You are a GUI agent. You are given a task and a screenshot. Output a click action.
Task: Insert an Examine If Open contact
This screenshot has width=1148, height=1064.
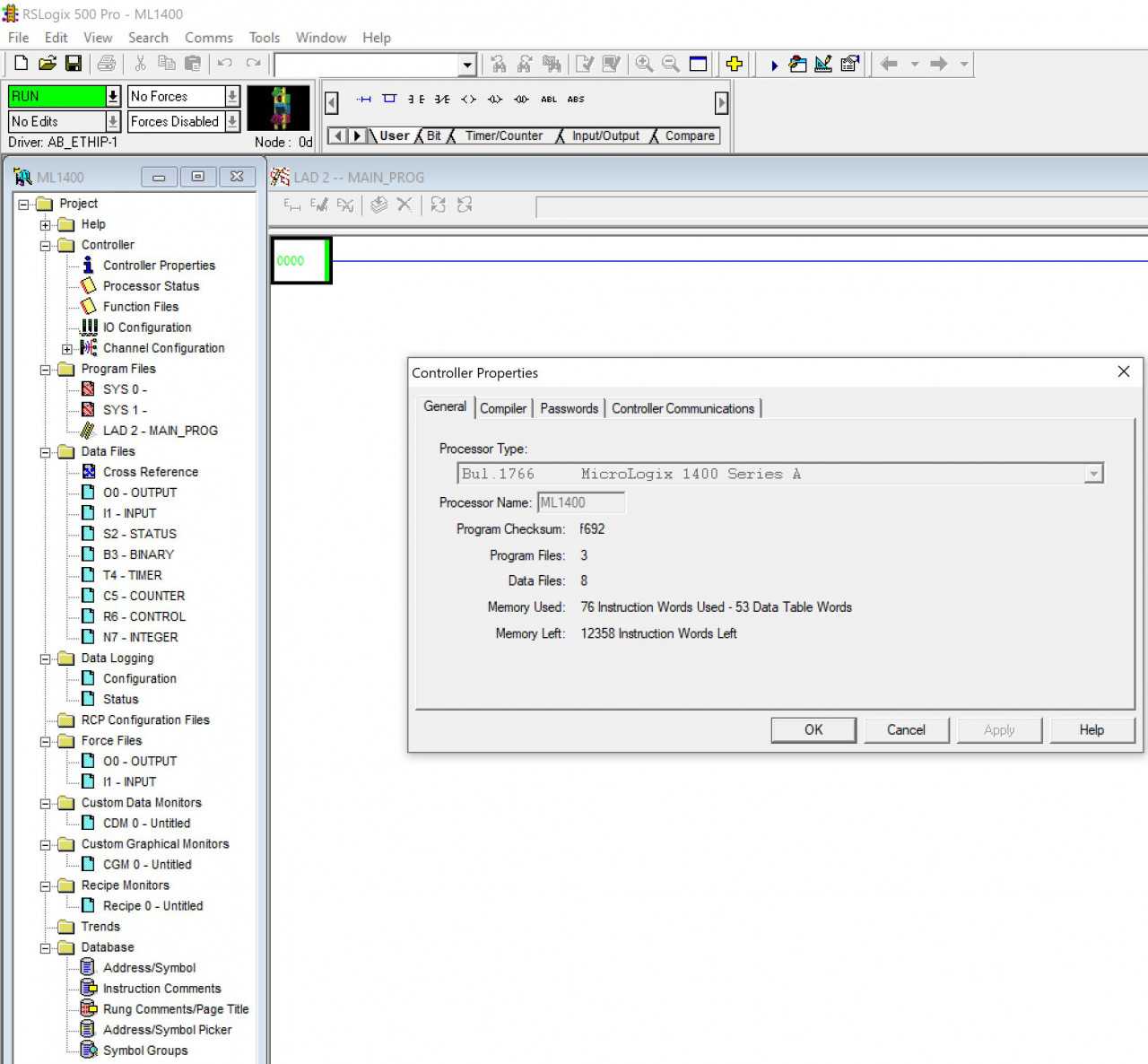coord(442,100)
